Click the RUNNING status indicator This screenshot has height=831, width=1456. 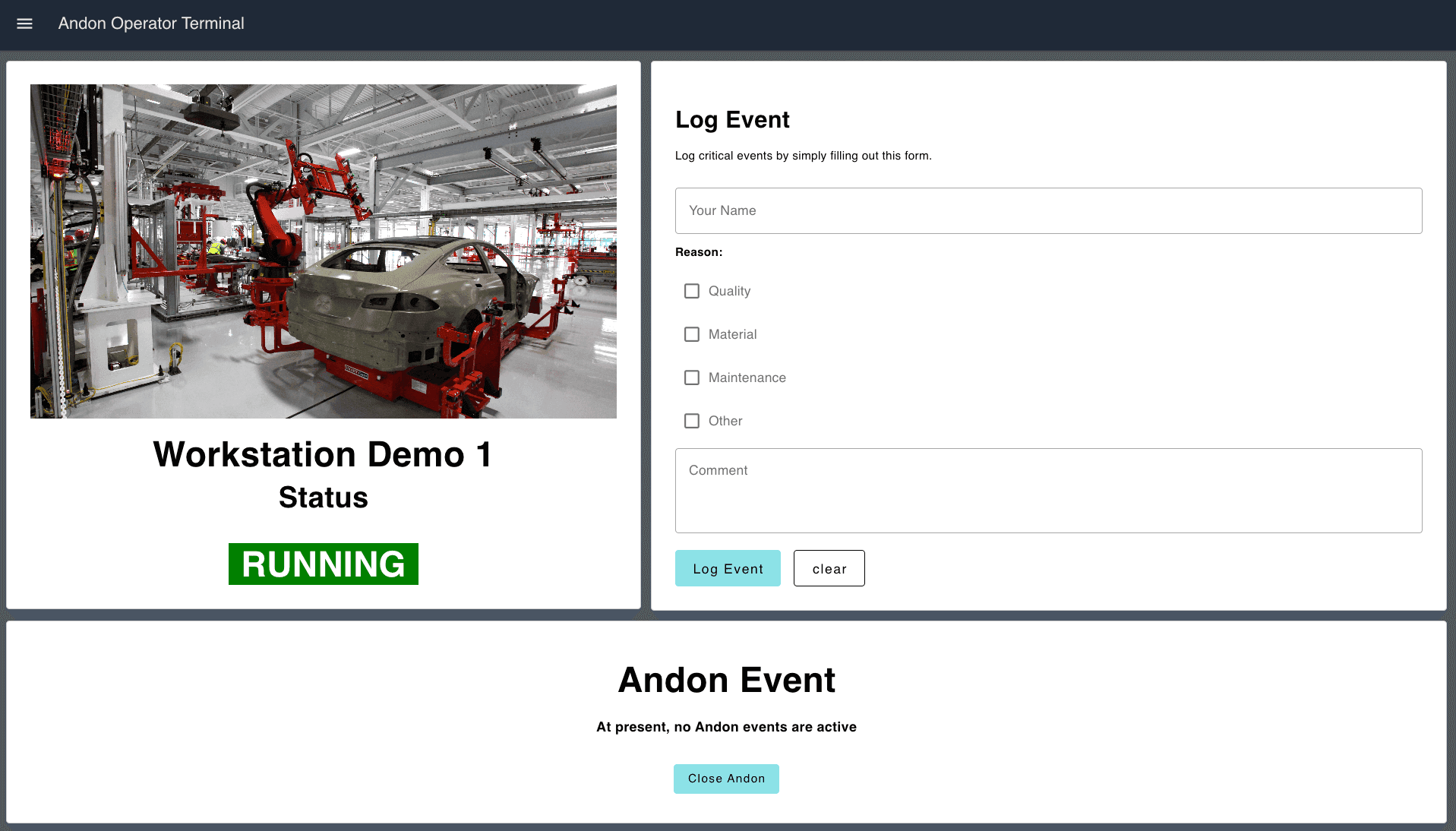(x=323, y=564)
